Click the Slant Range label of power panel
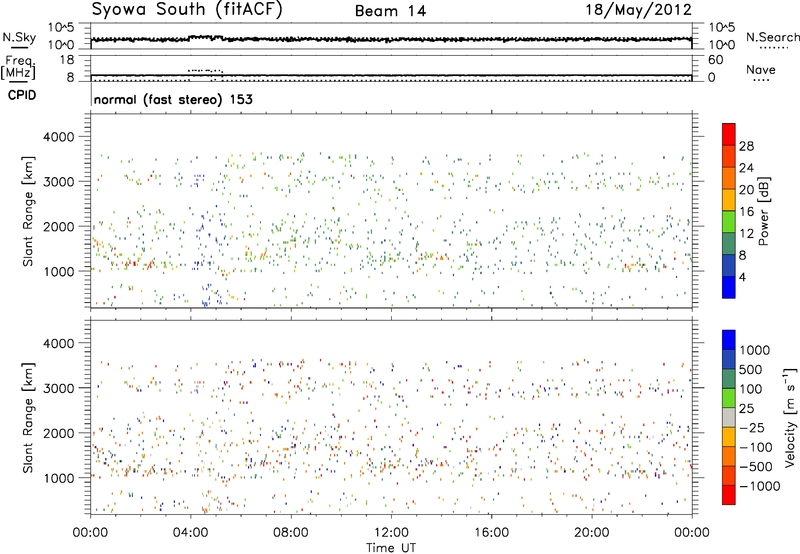 pyautogui.click(x=28, y=211)
